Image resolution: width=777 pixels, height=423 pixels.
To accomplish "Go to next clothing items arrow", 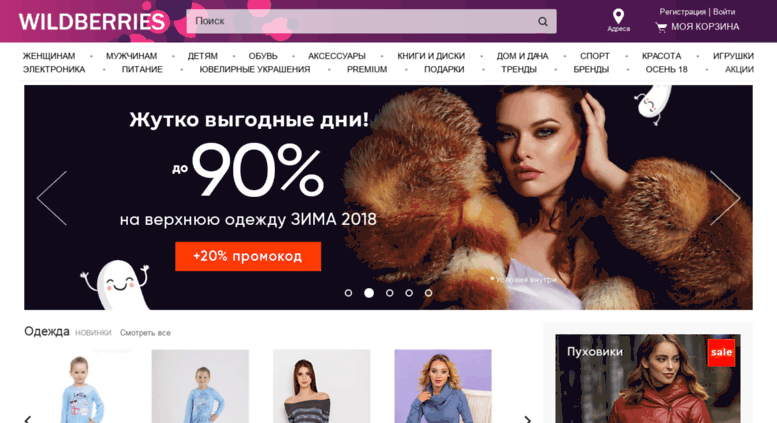I will [x=528, y=419].
